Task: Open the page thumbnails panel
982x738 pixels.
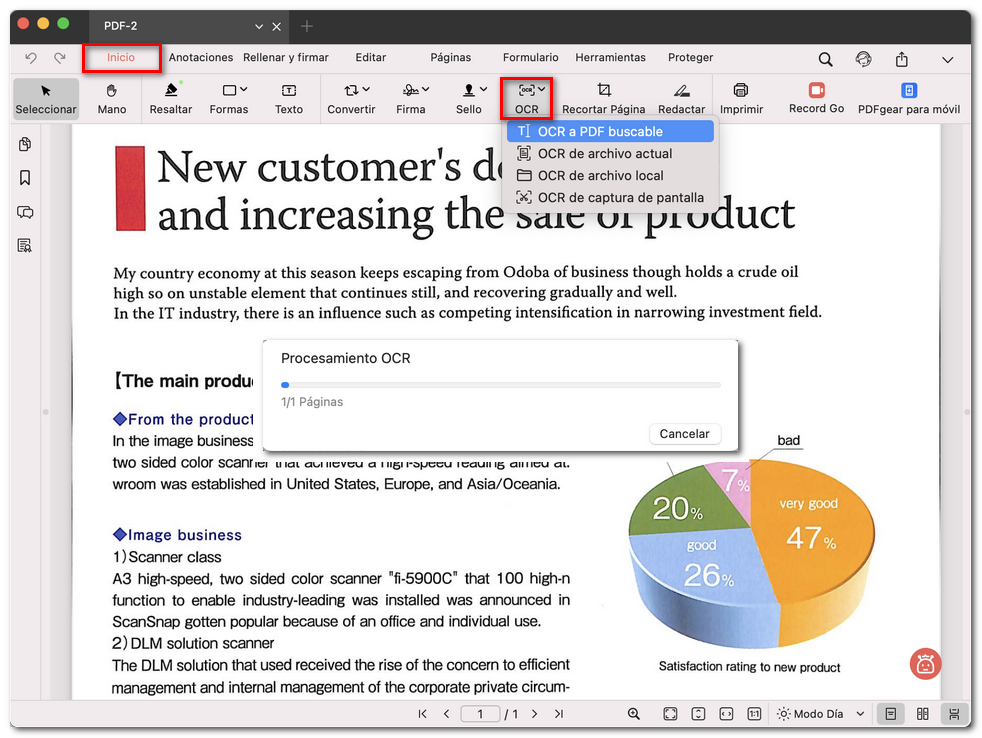Action: click(24, 144)
